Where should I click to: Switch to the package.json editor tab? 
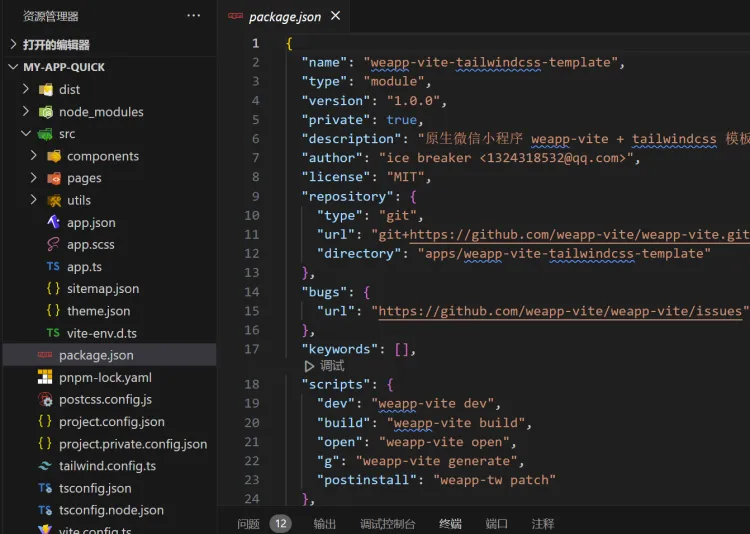click(x=285, y=17)
